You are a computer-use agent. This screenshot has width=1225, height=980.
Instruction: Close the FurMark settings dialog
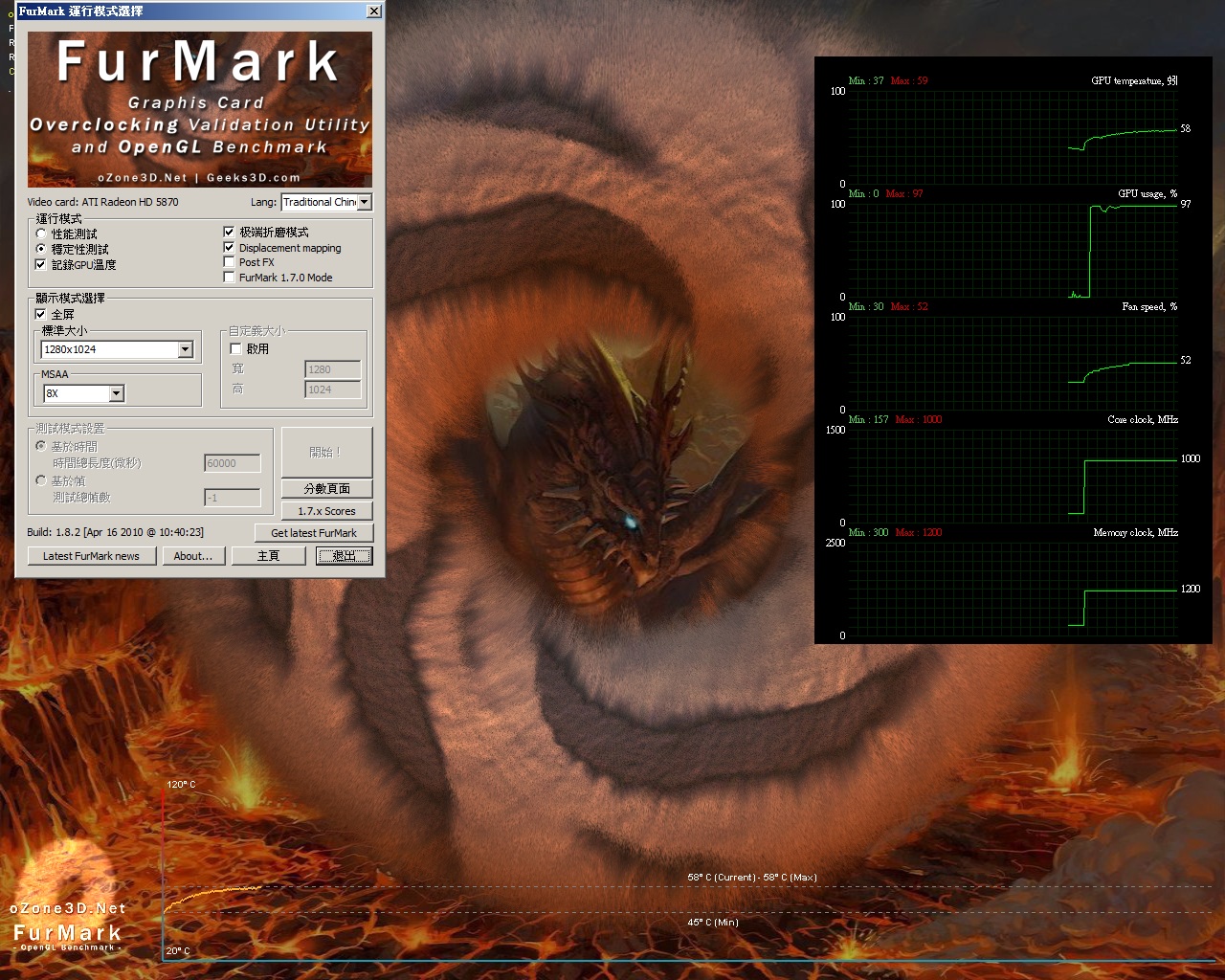click(373, 11)
